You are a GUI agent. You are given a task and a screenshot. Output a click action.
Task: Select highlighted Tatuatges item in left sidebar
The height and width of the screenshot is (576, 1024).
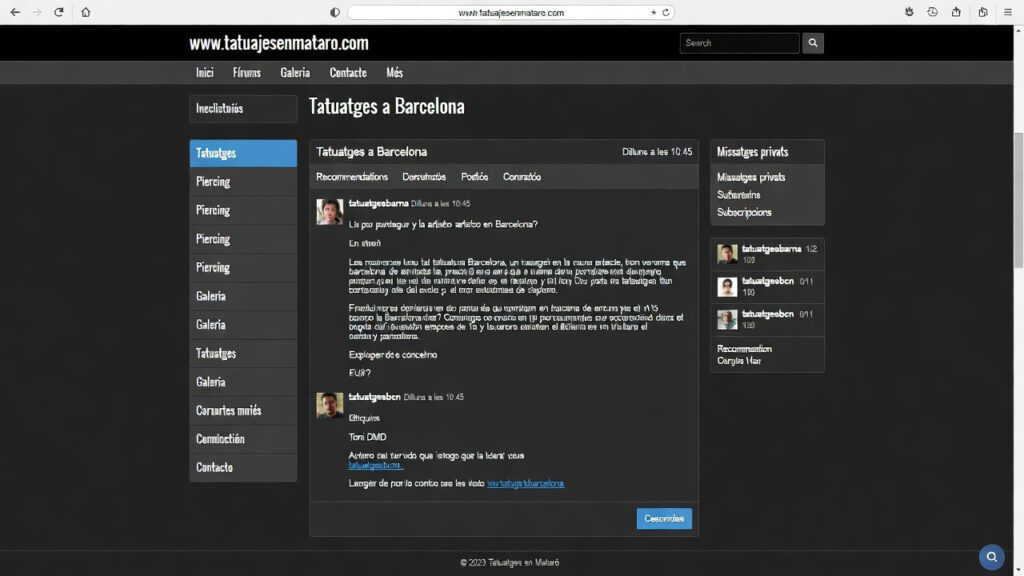click(x=243, y=153)
